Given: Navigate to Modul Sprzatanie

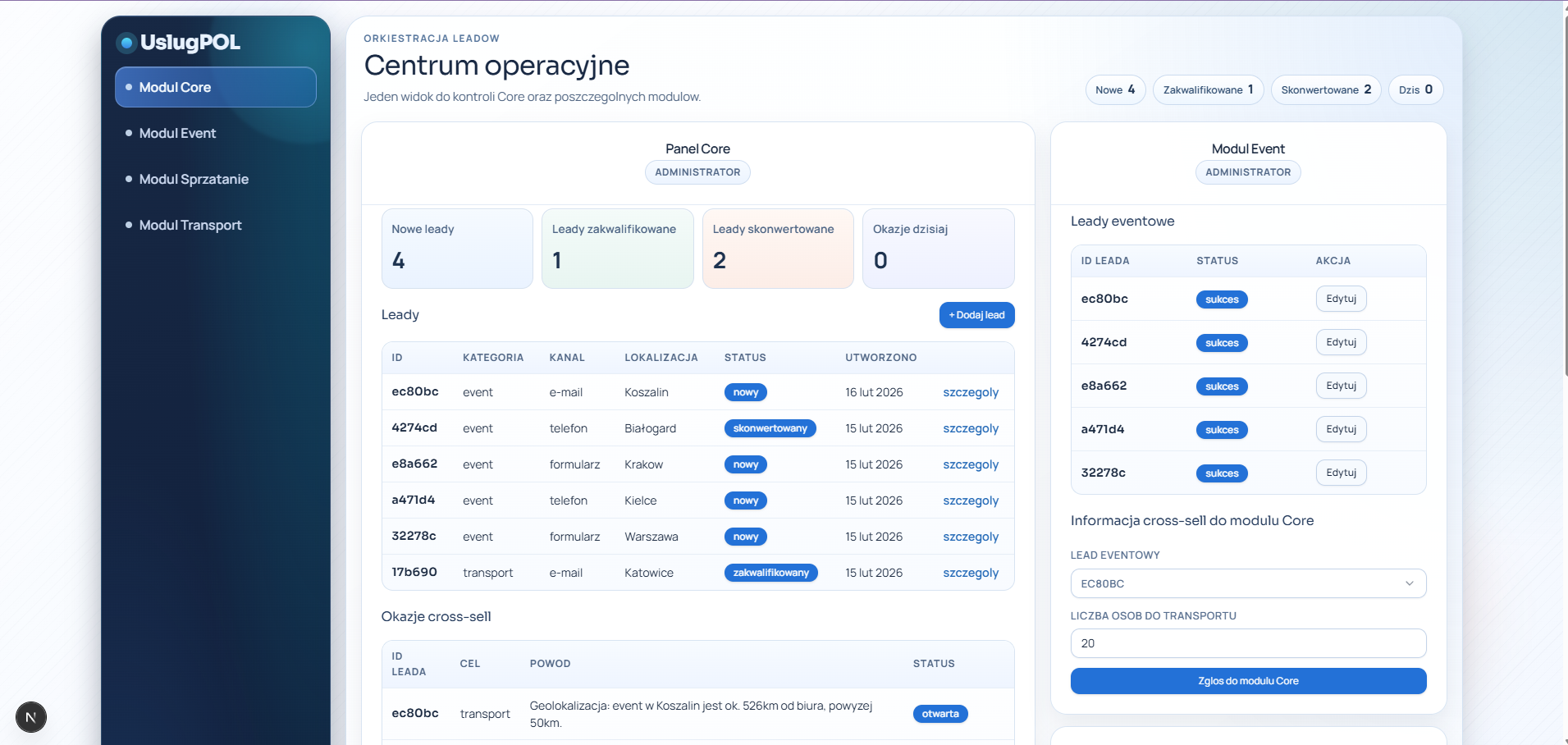Looking at the screenshot, I should click(x=194, y=179).
